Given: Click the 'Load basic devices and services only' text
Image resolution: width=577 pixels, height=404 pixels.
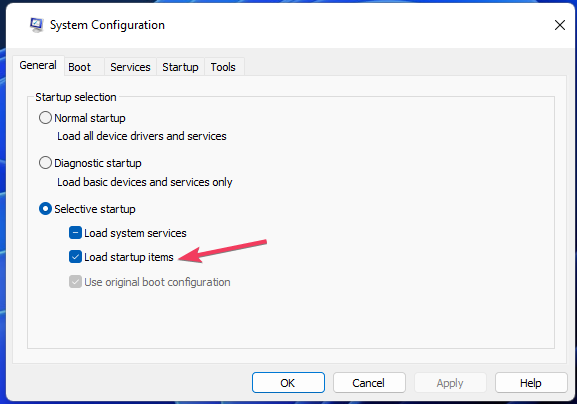Looking at the screenshot, I should [145, 182].
